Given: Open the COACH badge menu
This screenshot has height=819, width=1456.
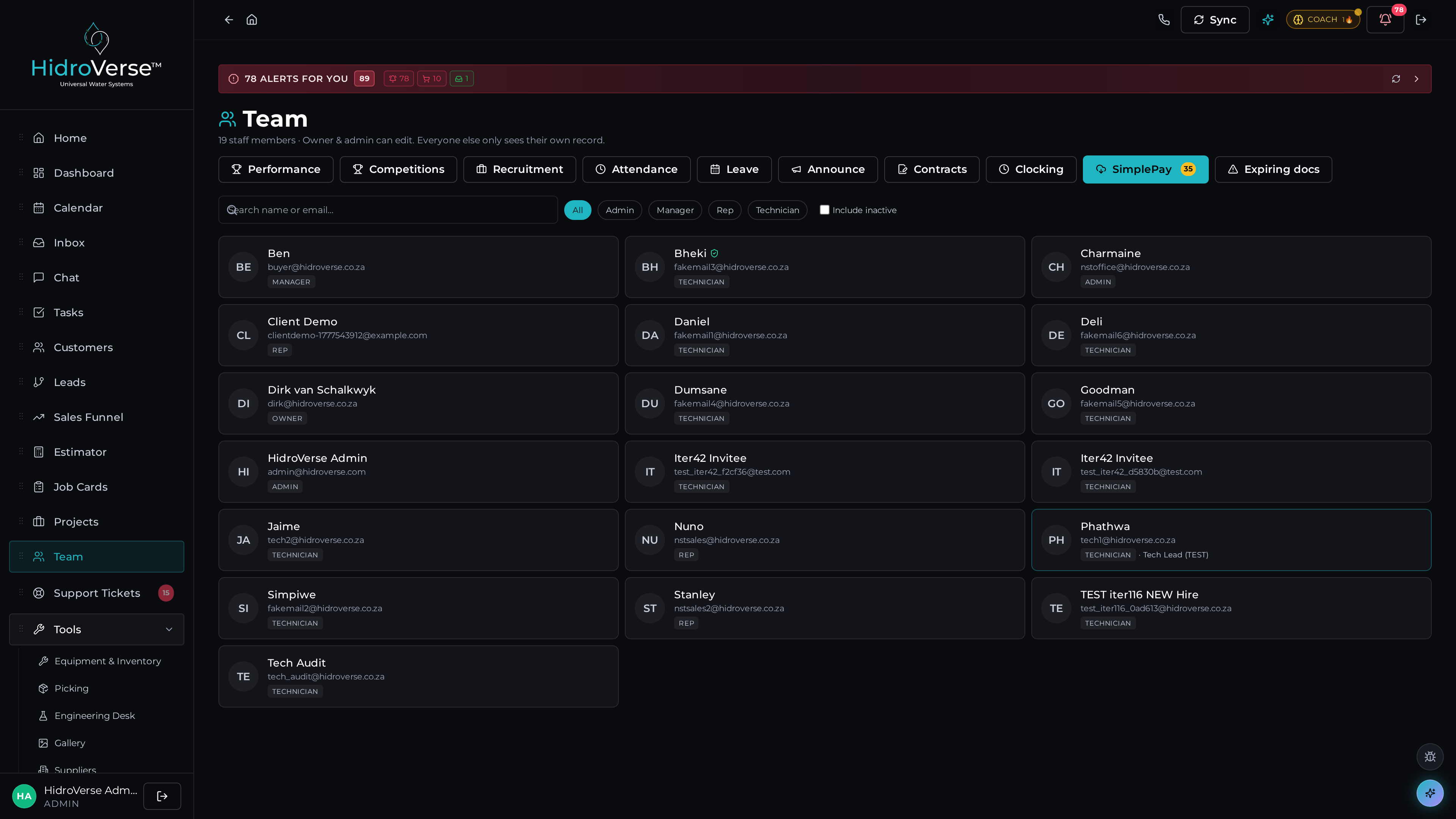Looking at the screenshot, I should pos(1323,20).
